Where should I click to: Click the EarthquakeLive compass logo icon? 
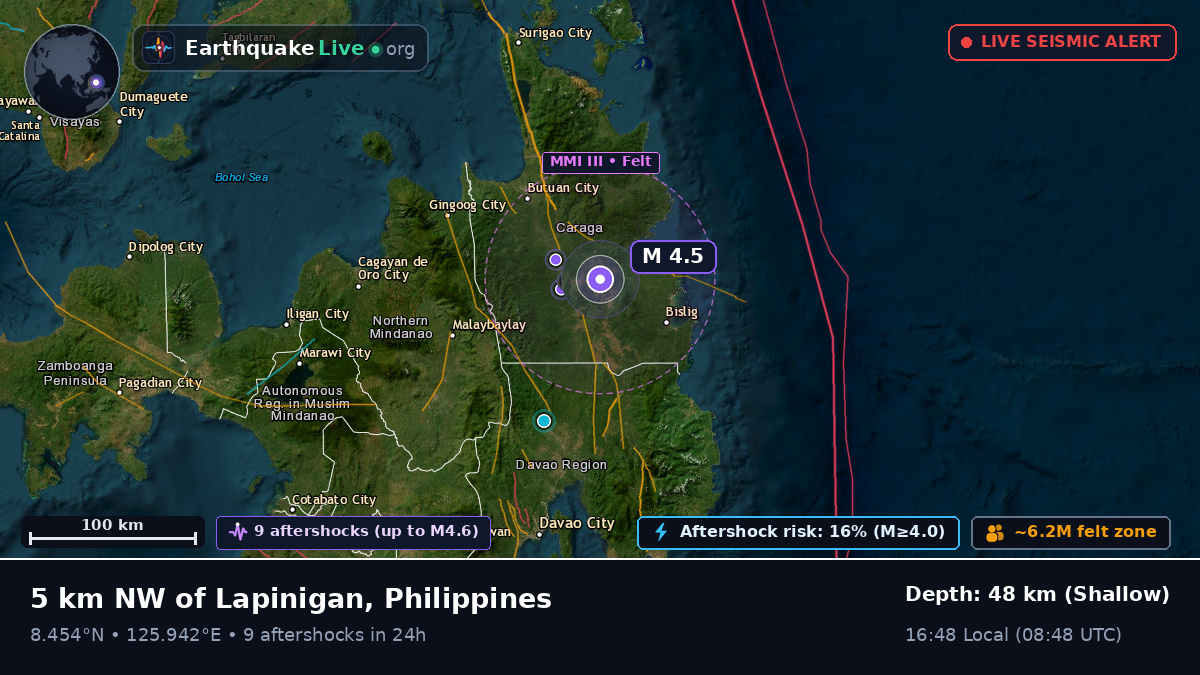point(158,48)
